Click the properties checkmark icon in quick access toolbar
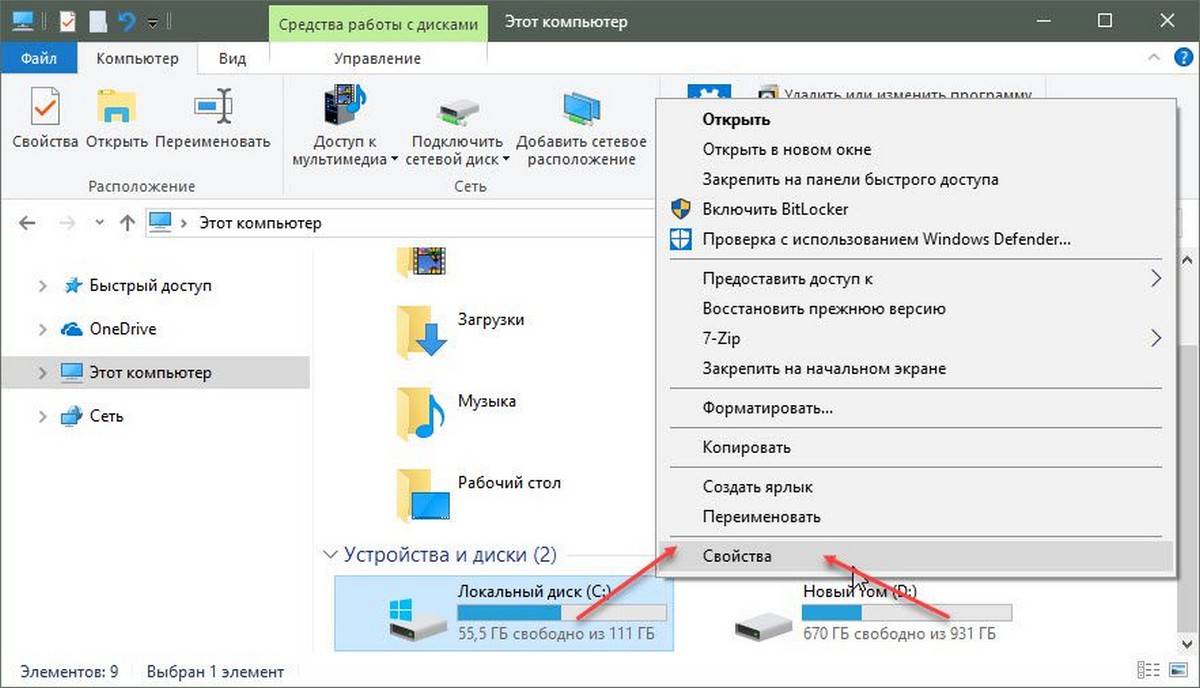The image size is (1200, 688). pyautogui.click(x=67, y=20)
